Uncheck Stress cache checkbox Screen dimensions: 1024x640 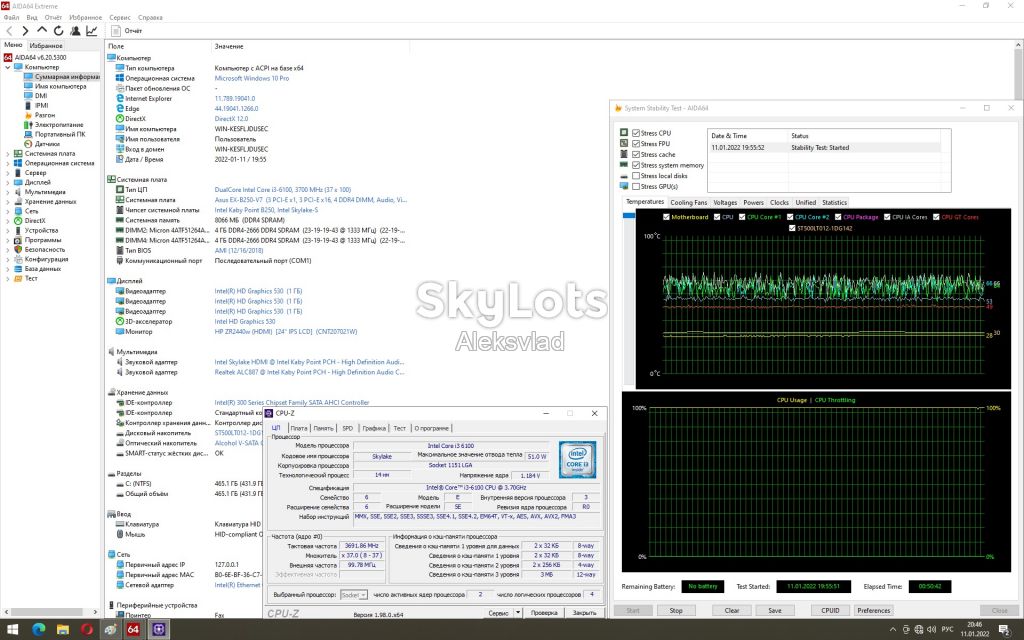(635, 154)
